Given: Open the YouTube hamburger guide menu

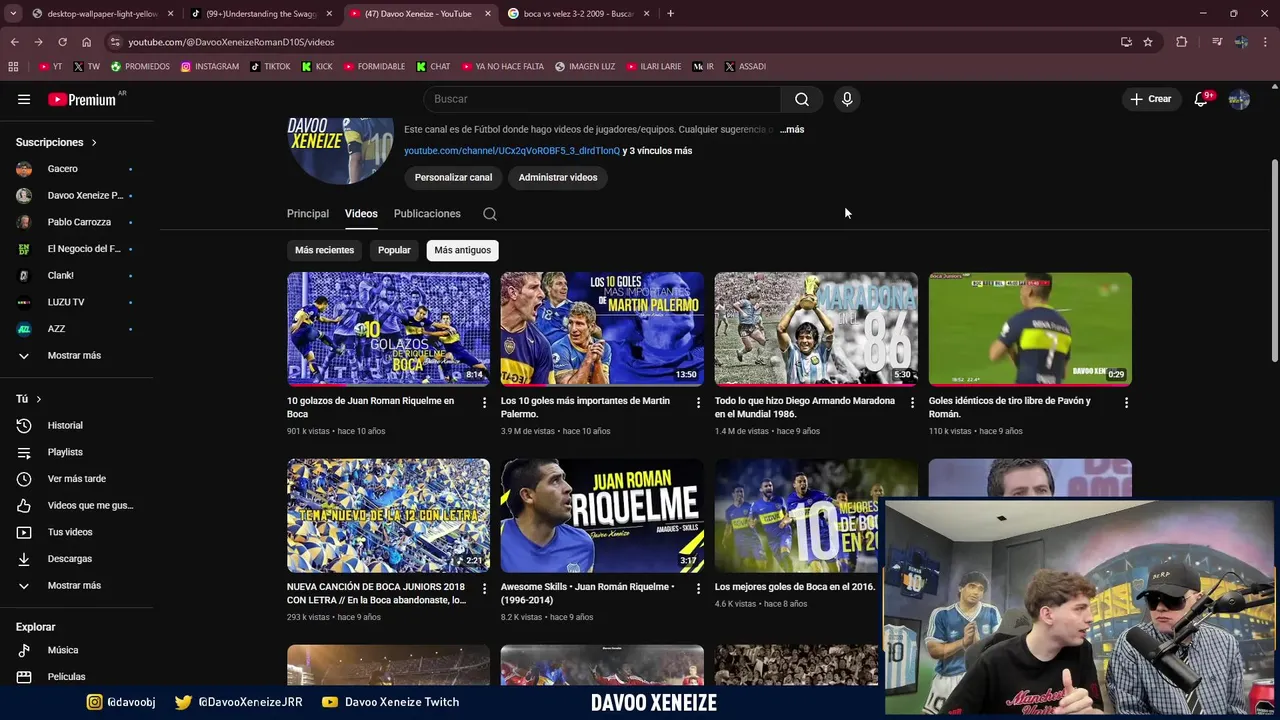Looking at the screenshot, I should (24, 99).
